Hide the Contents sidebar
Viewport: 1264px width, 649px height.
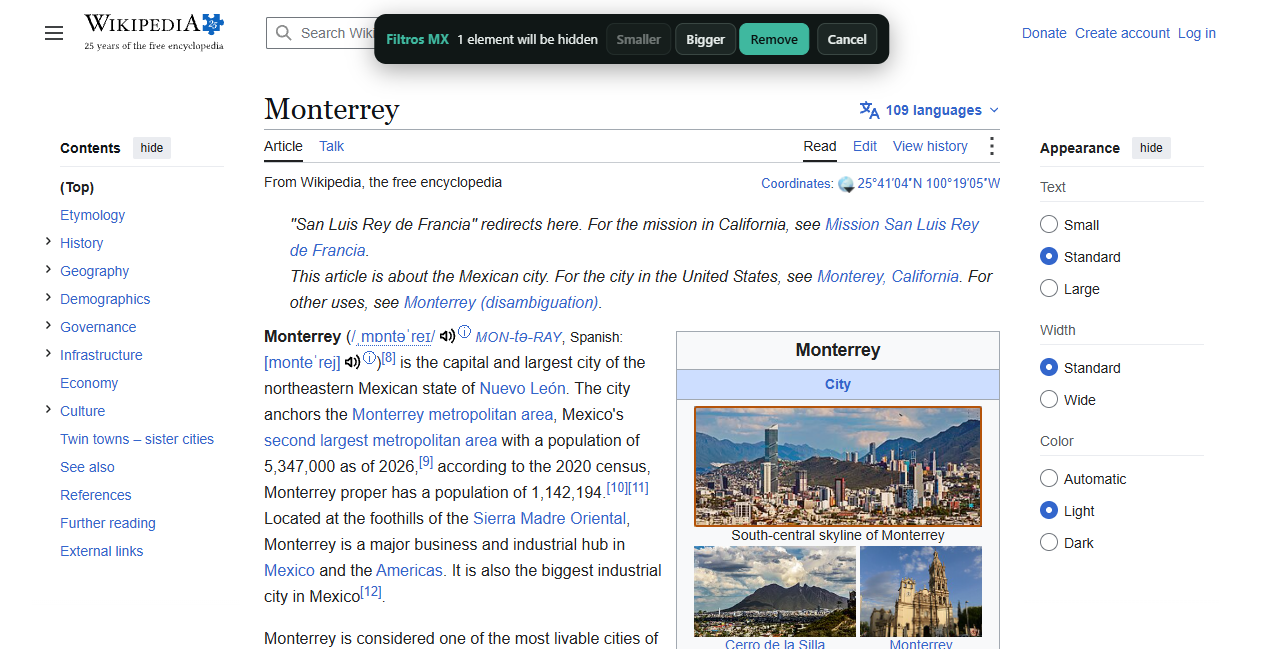[x=152, y=148]
